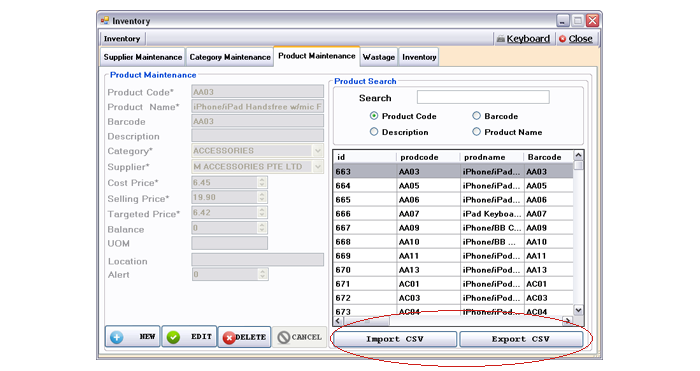Click the product grid scroll down arrow
Viewport: 700px width, 371px height.
[x=578, y=310]
